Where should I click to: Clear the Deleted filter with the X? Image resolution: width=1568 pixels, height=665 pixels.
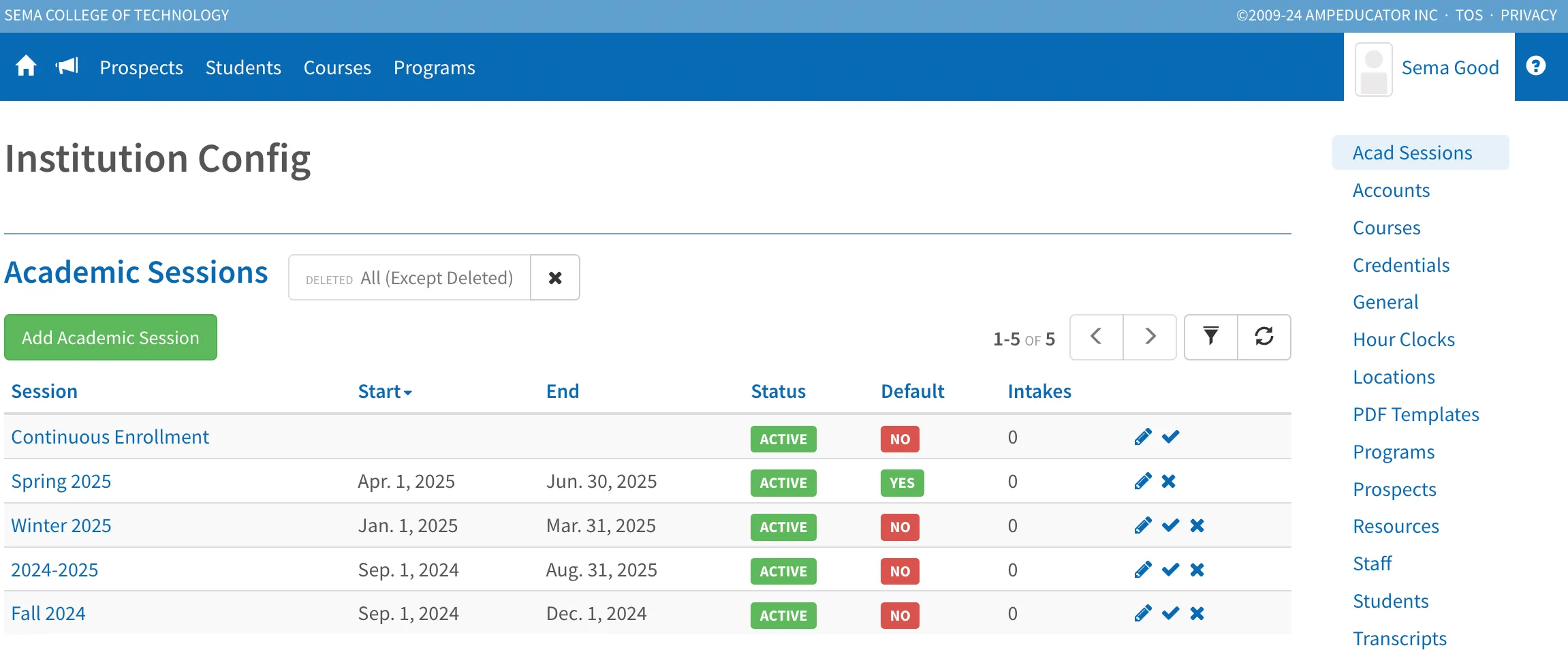(555, 277)
